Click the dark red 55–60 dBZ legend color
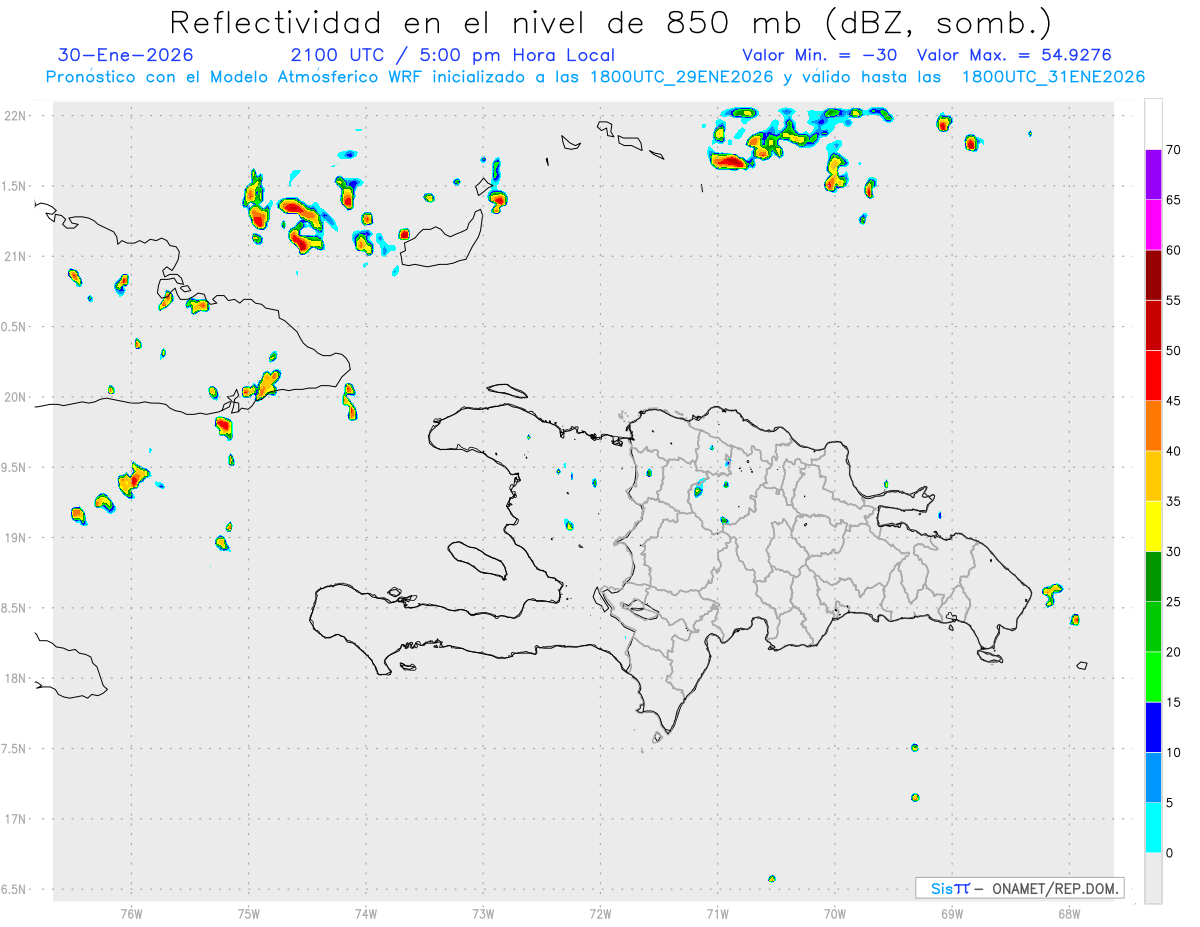This screenshot has width=1200, height=927. coord(1153,275)
